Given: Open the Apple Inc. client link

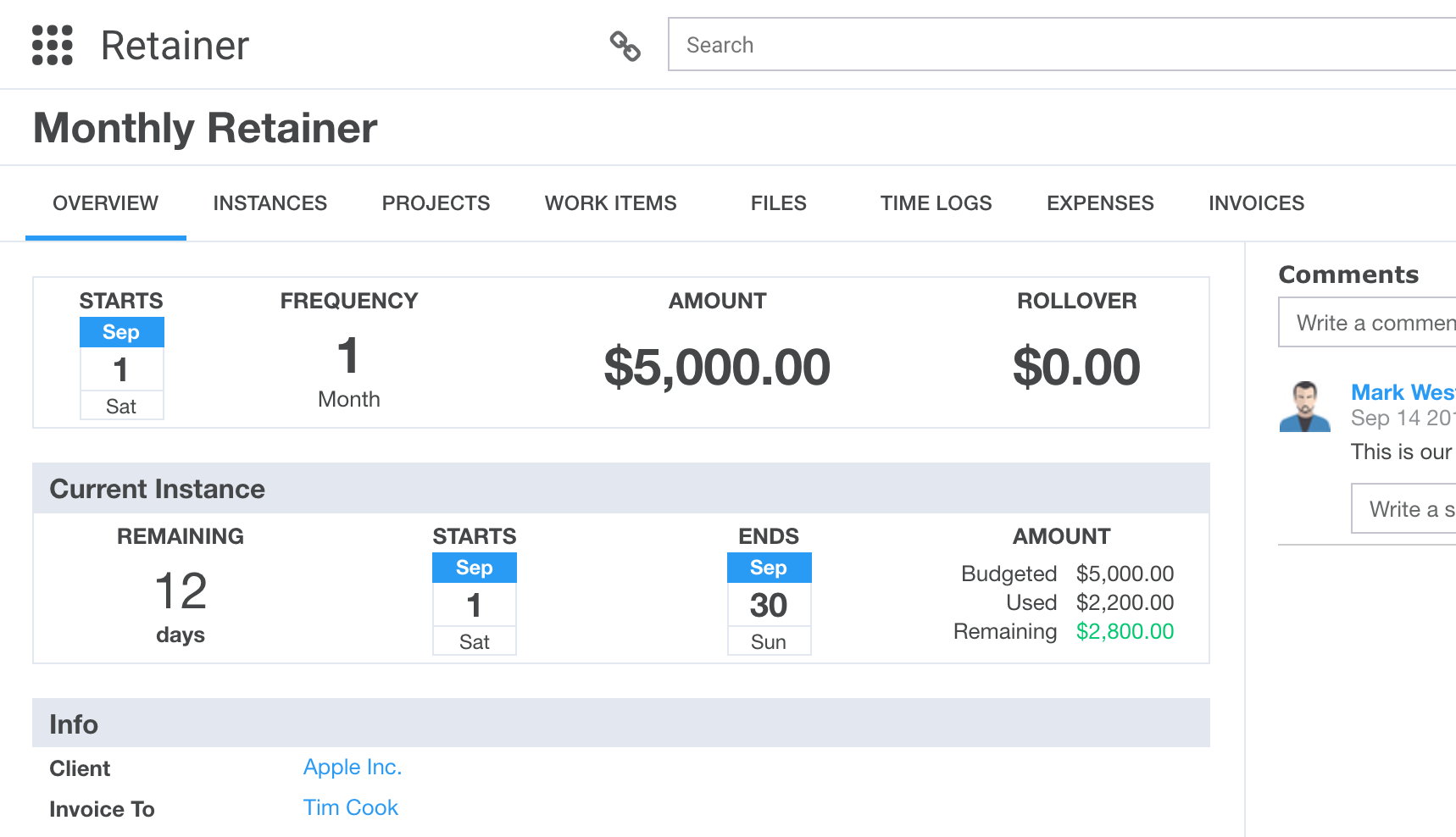Looking at the screenshot, I should coord(353,767).
